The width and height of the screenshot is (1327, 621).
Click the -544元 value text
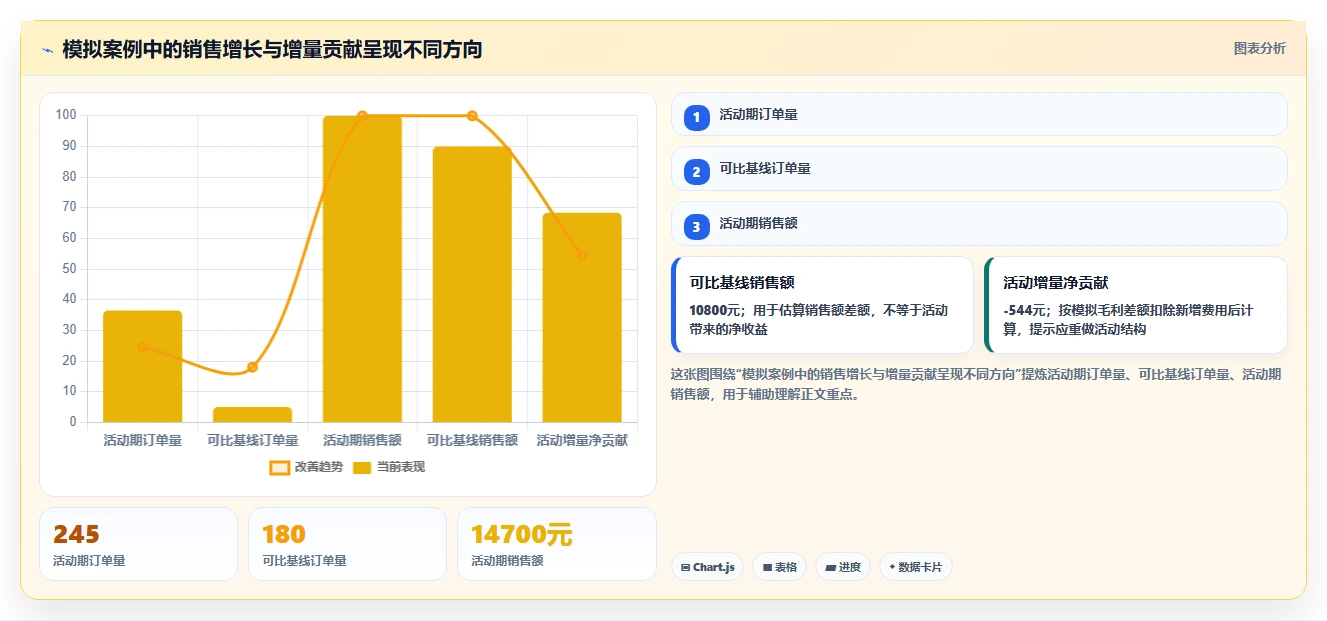(1026, 310)
